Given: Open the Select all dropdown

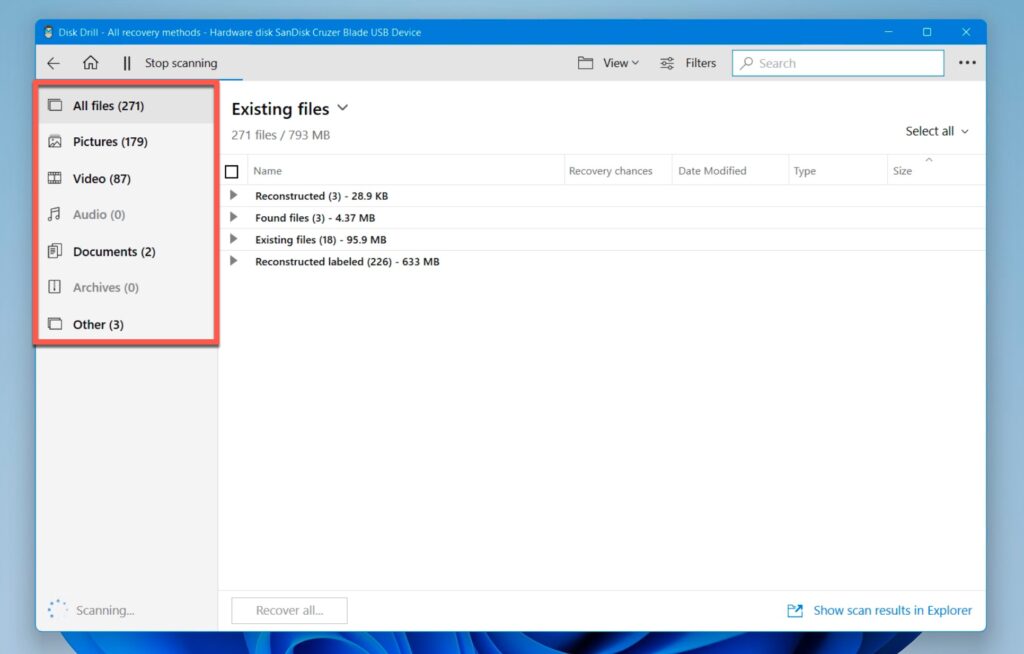Looking at the screenshot, I should click(x=936, y=130).
